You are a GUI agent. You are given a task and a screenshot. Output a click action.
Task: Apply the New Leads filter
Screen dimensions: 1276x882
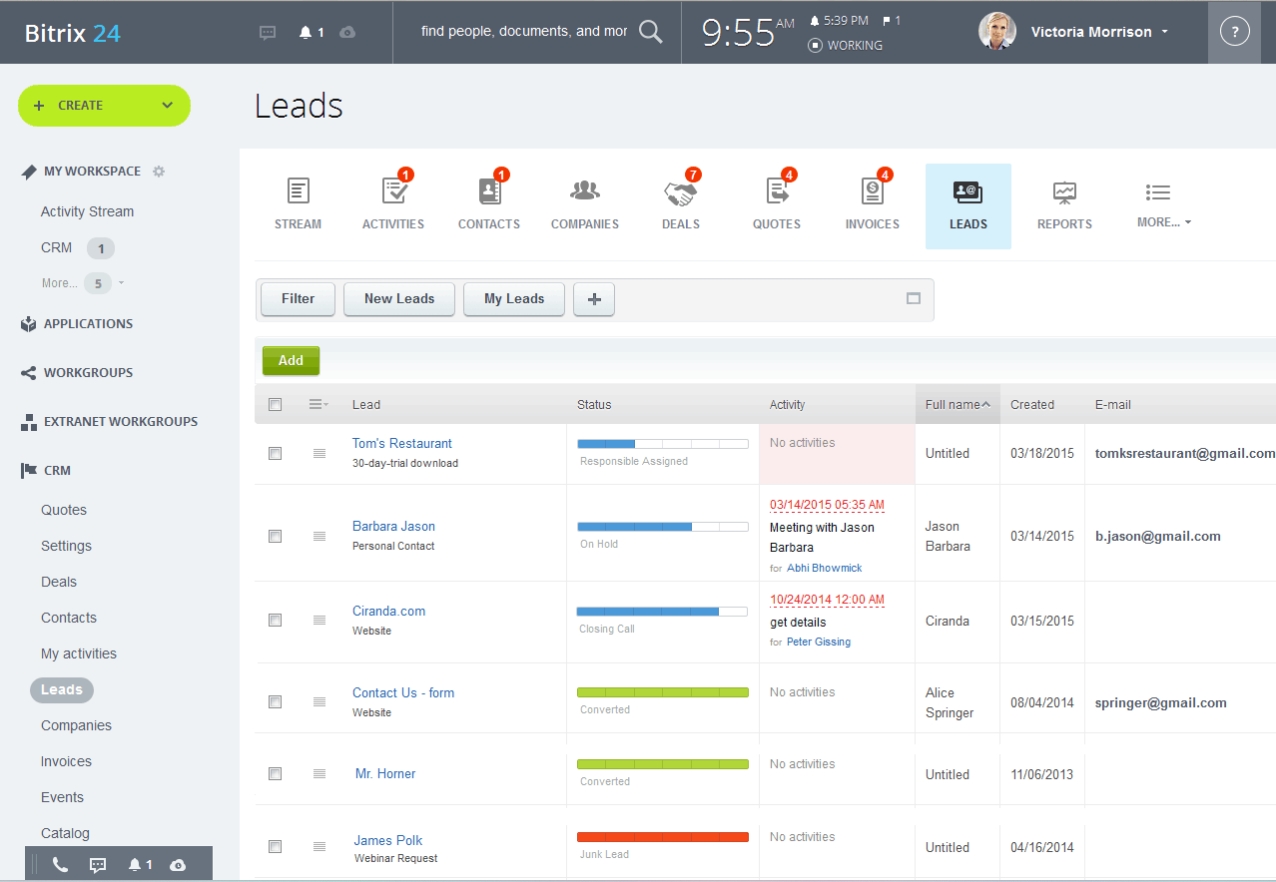399,299
